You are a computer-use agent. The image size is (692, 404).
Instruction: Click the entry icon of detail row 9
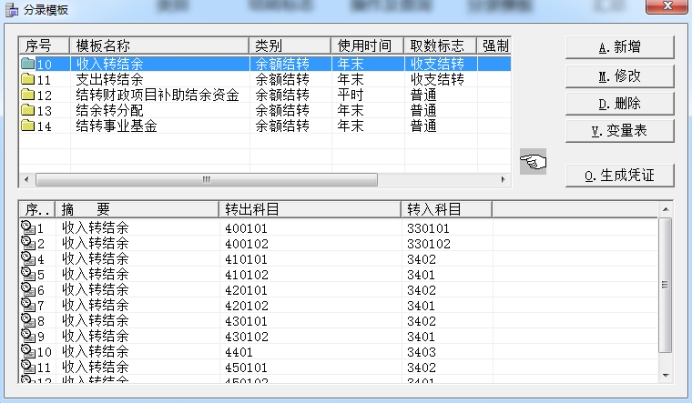tap(28, 336)
